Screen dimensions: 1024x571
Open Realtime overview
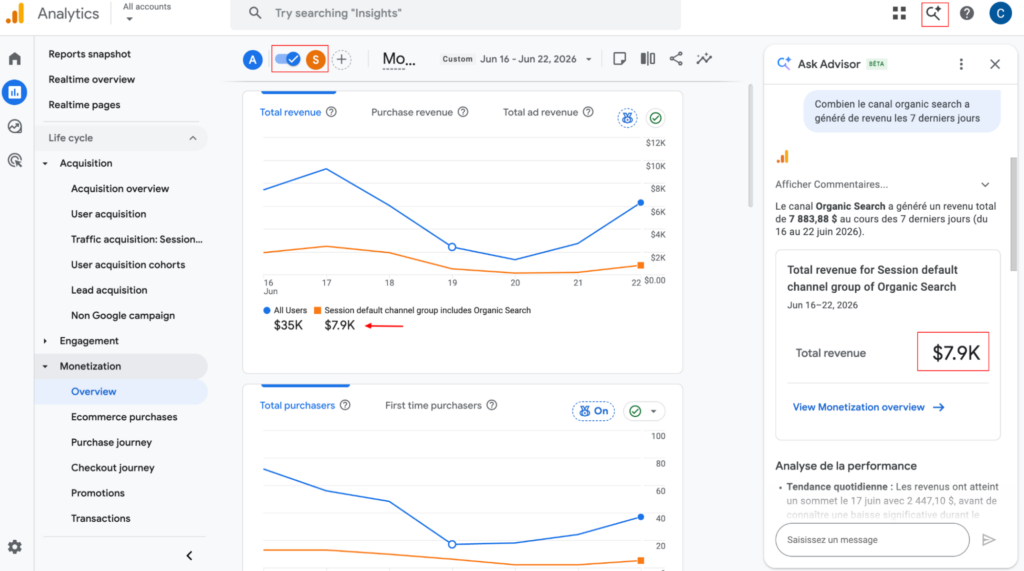coord(91,80)
